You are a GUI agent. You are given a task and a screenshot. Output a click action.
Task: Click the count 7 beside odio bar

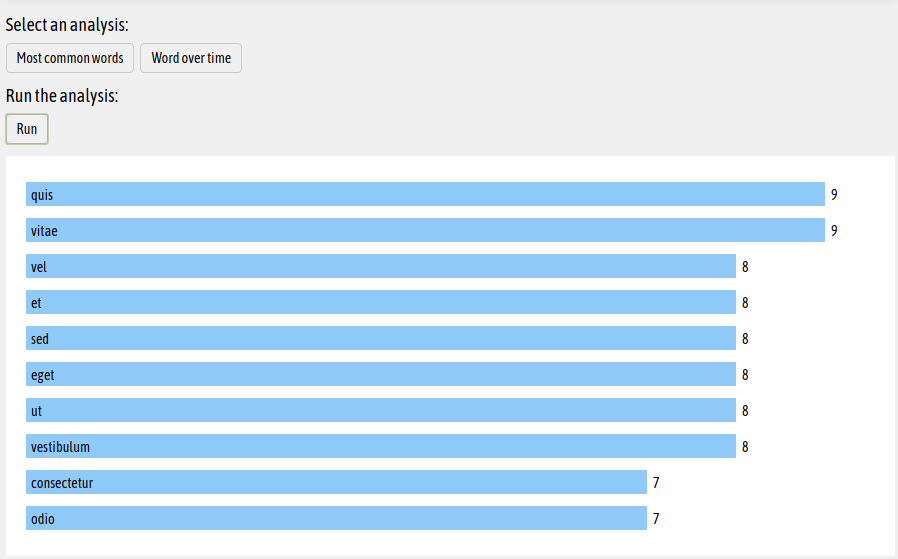point(656,519)
